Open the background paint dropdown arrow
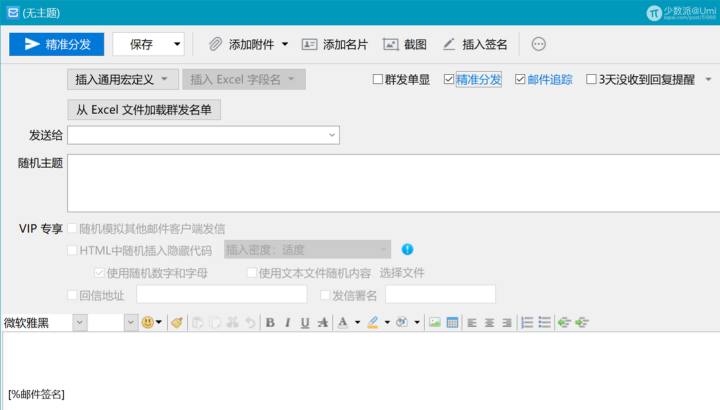720x410 pixels. point(417,323)
